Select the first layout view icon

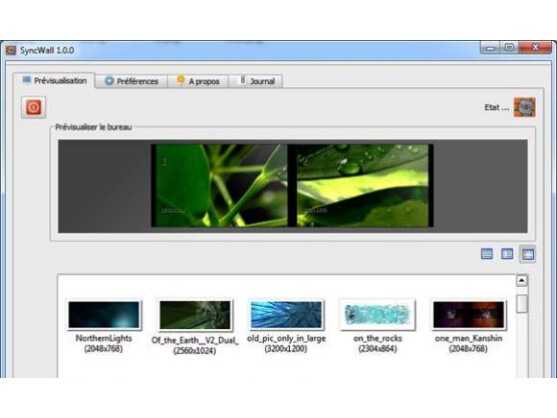tap(487, 254)
